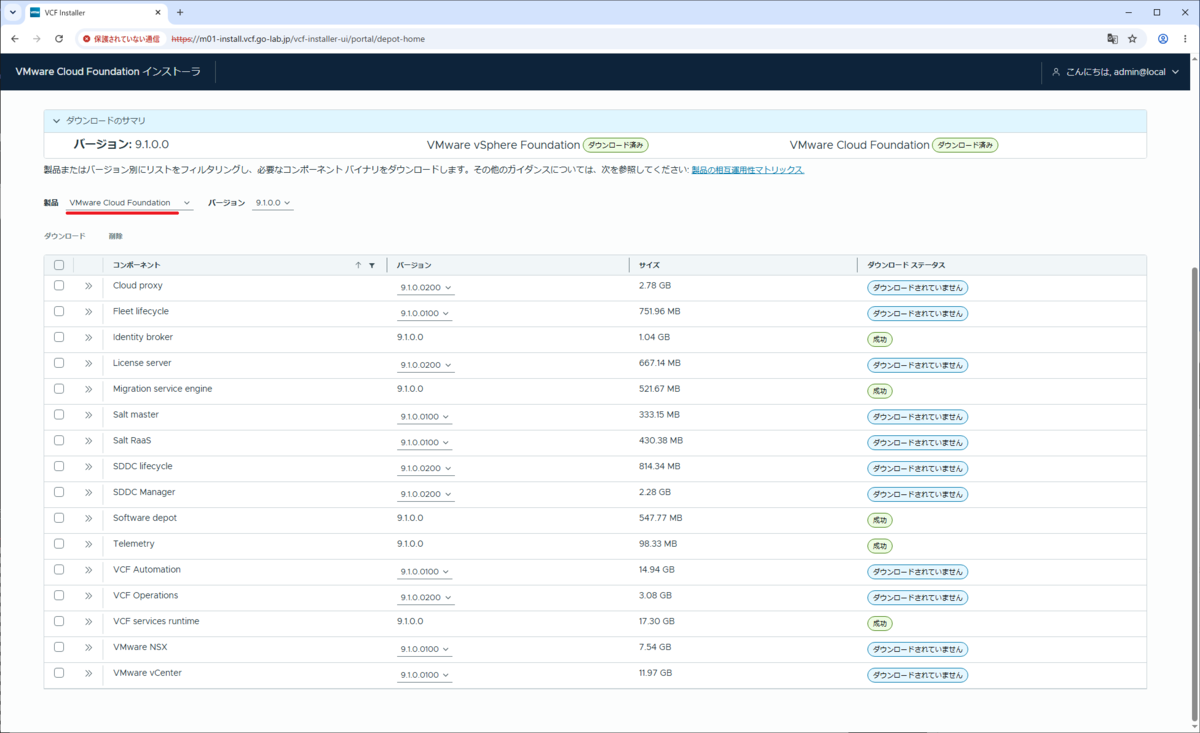The height and width of the screenshot is (733, 1200).
Task: Expand details for Telemetry row
Action: 88,544
